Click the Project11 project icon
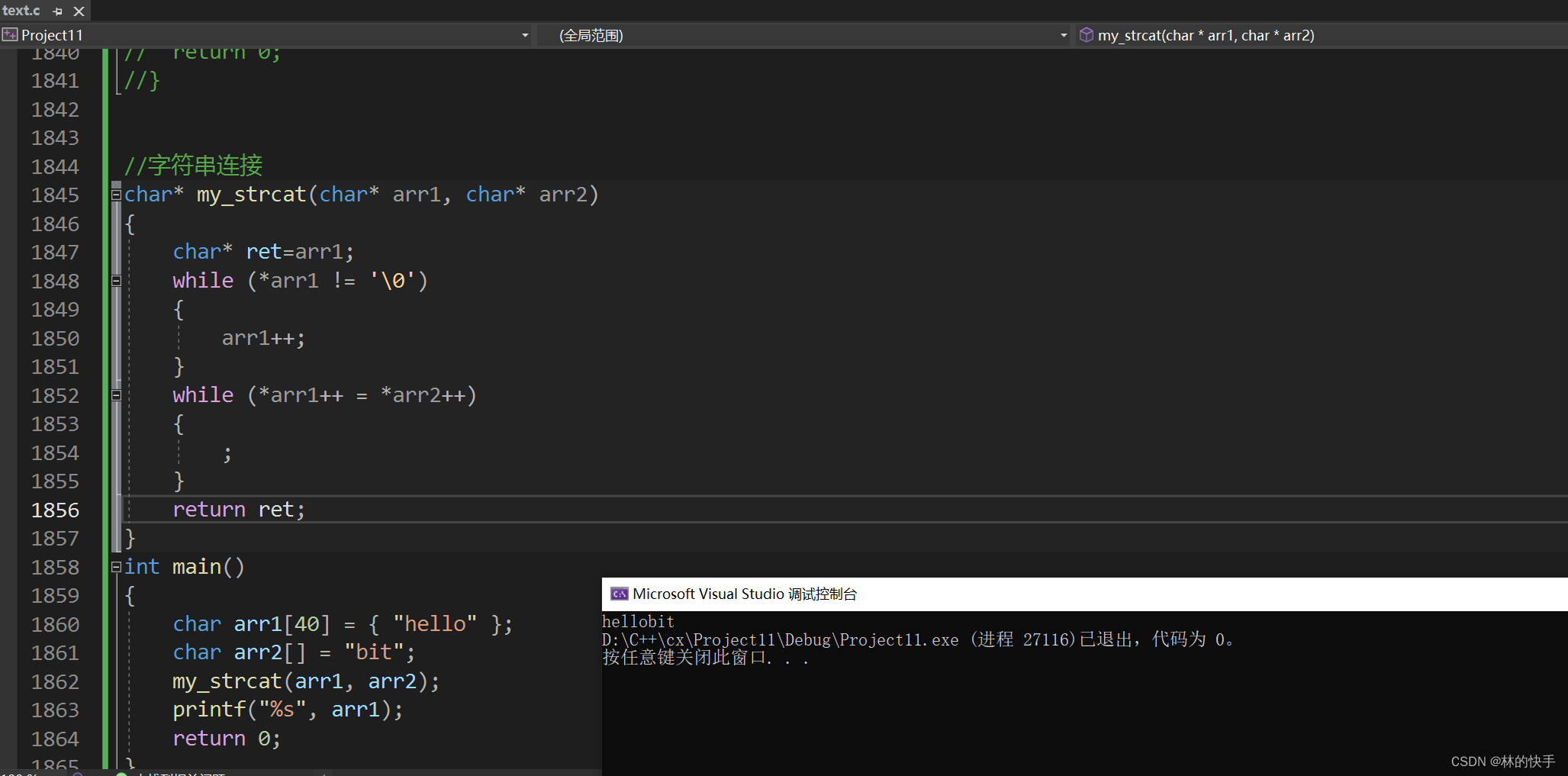This screenshot has height=776, width=1568. click(10, 35)
